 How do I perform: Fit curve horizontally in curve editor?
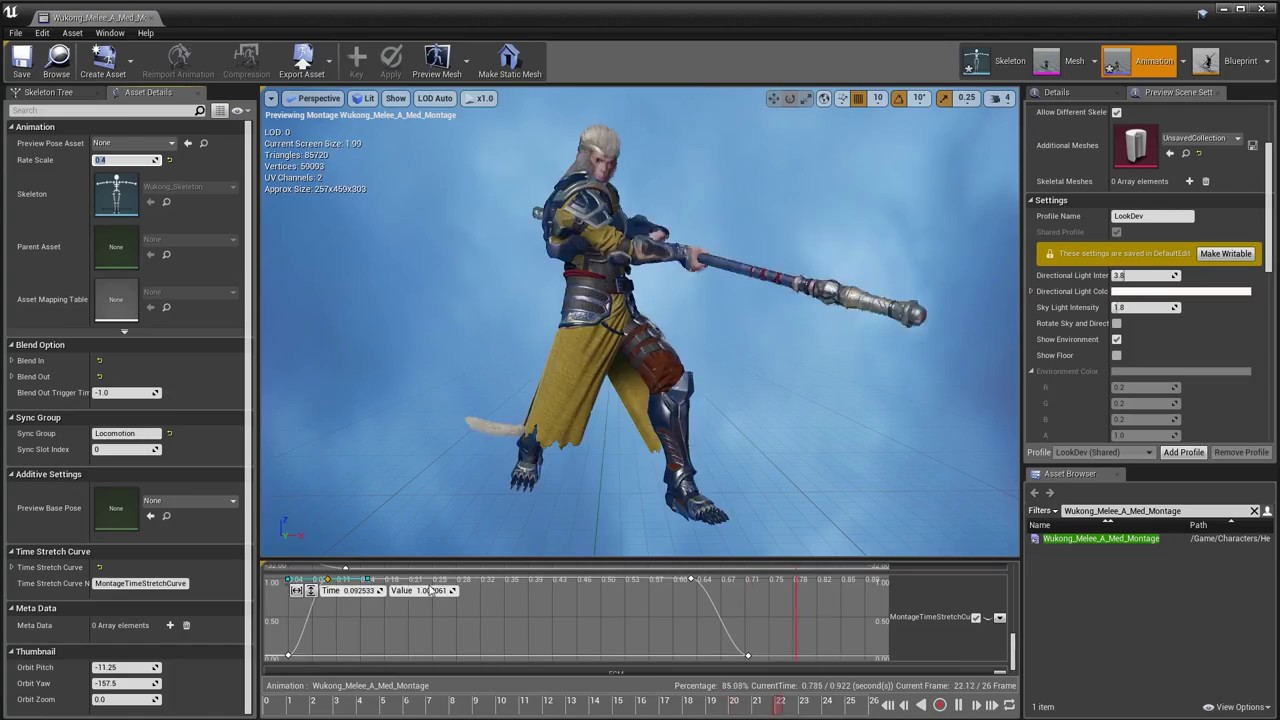[296, 591]
